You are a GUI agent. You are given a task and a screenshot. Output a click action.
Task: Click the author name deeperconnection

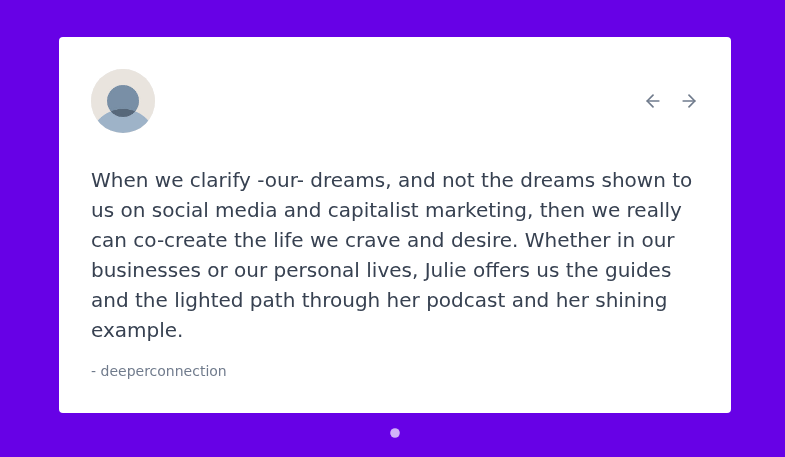click(x=164, y=371)
